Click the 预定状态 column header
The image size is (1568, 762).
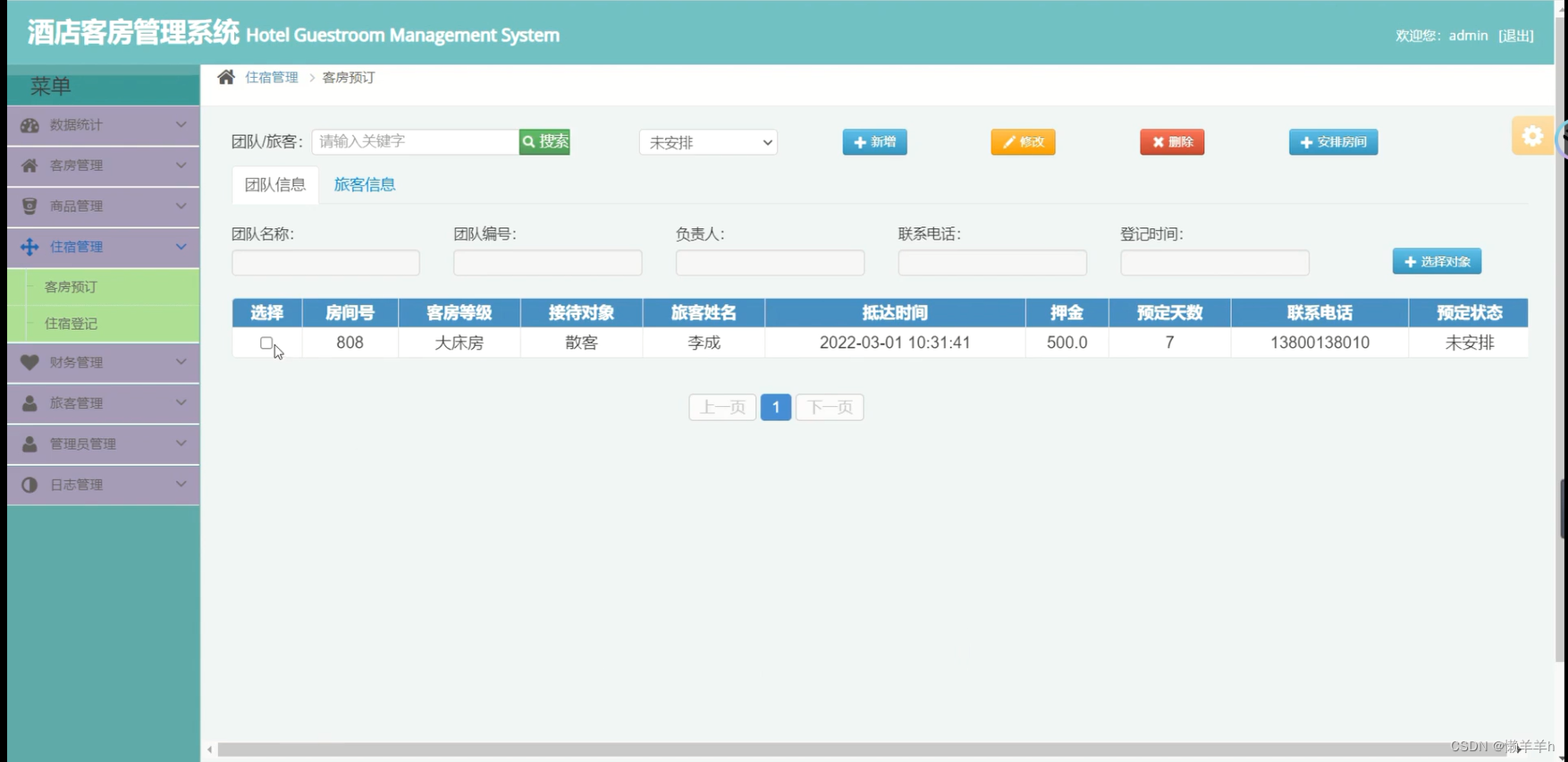[1469, 313]
